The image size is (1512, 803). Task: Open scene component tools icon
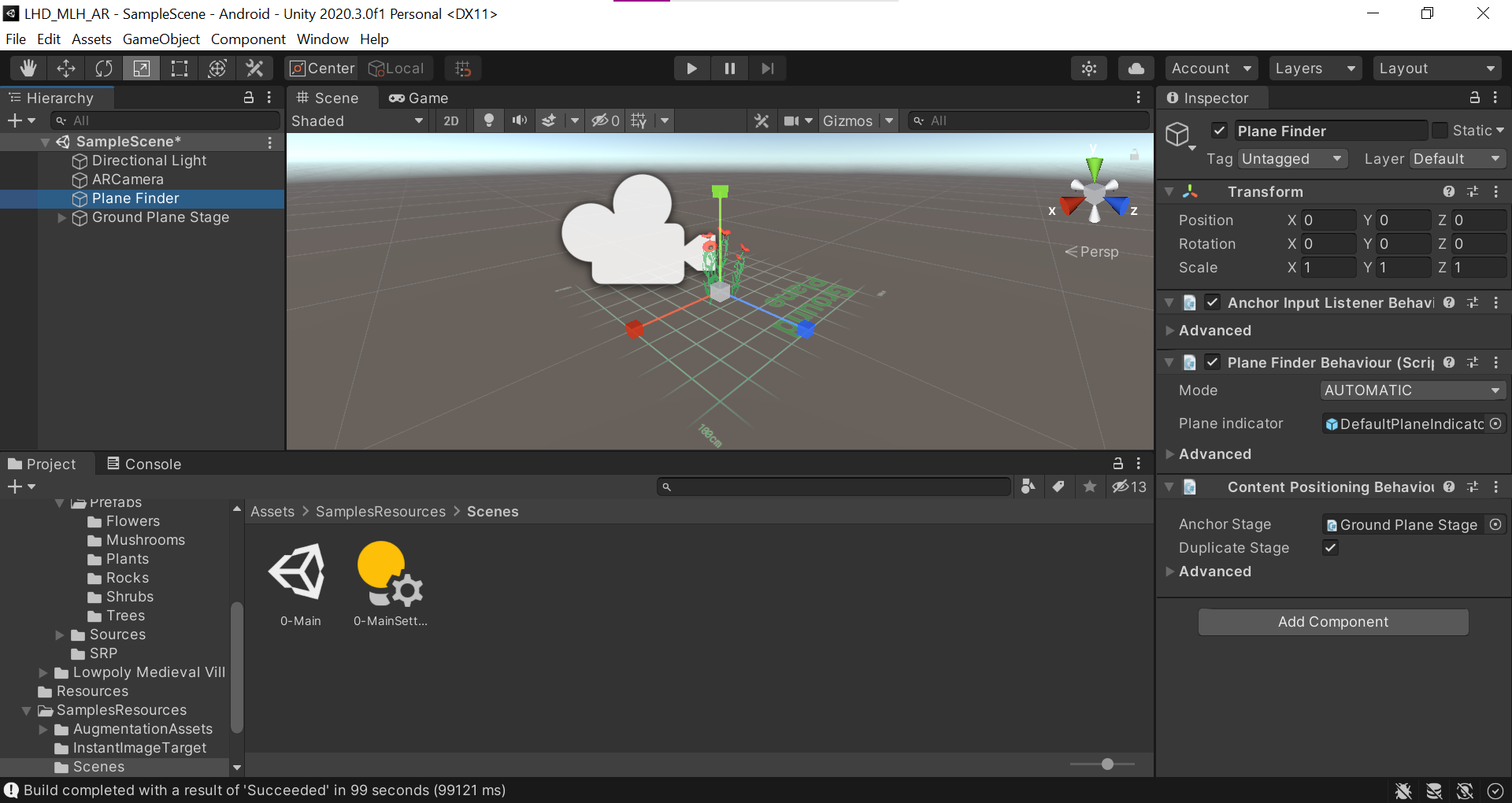(x=762, y=120)
